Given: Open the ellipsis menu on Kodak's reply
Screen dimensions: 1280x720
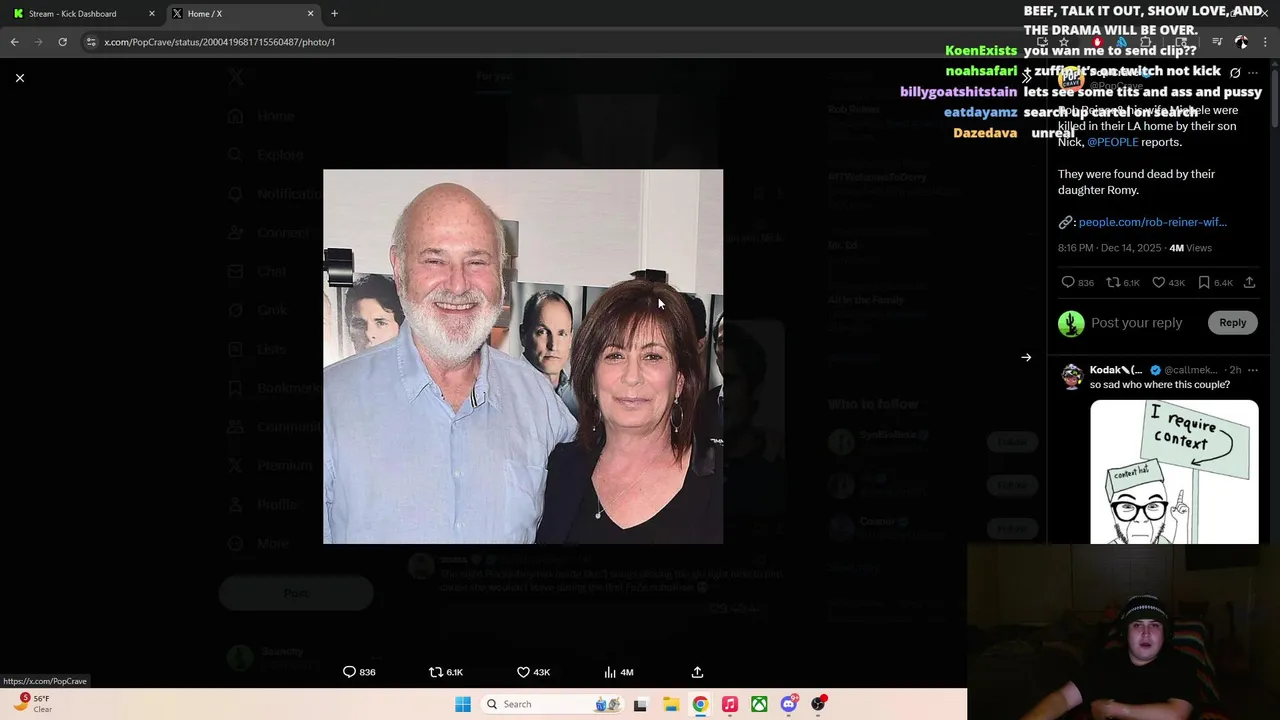Looking at the screenshot, I should (1253, 370).
